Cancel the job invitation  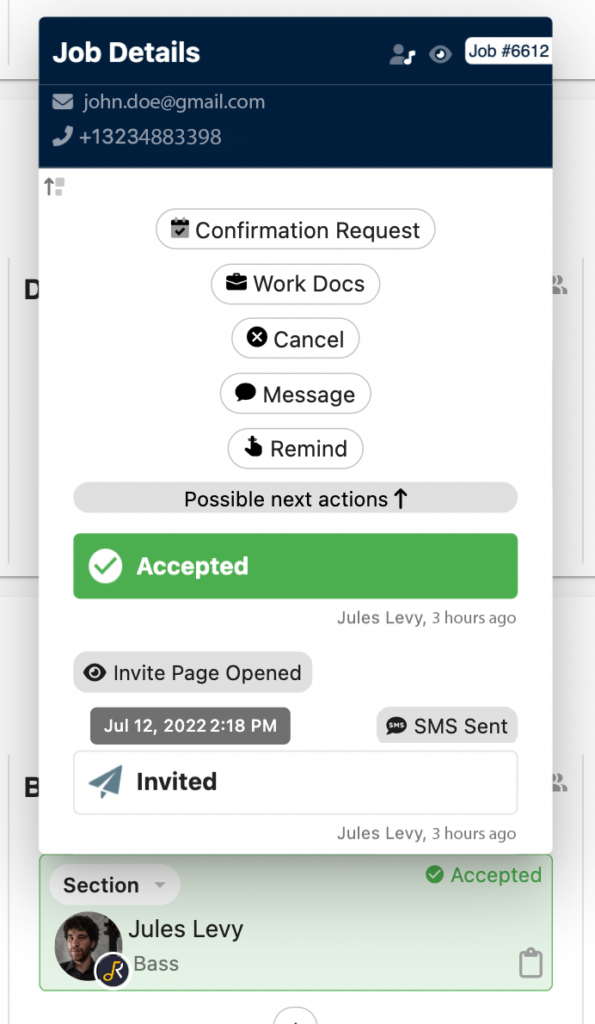(295, 338)
